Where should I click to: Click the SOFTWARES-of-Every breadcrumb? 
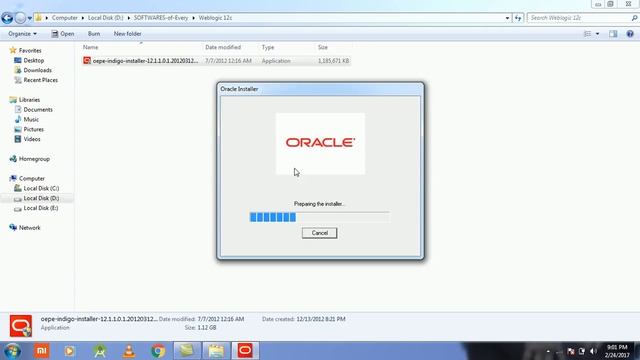[x=161, y=18]
